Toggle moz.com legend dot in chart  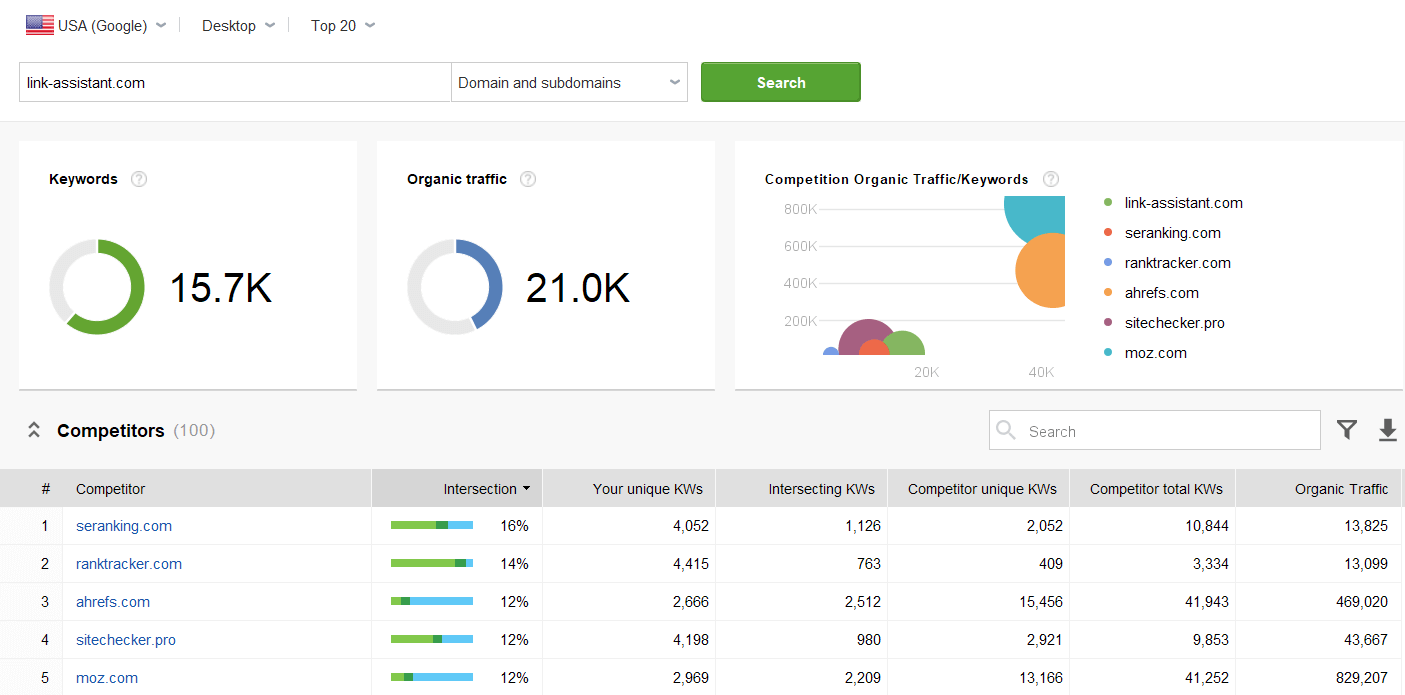[x=1108, y=353]
